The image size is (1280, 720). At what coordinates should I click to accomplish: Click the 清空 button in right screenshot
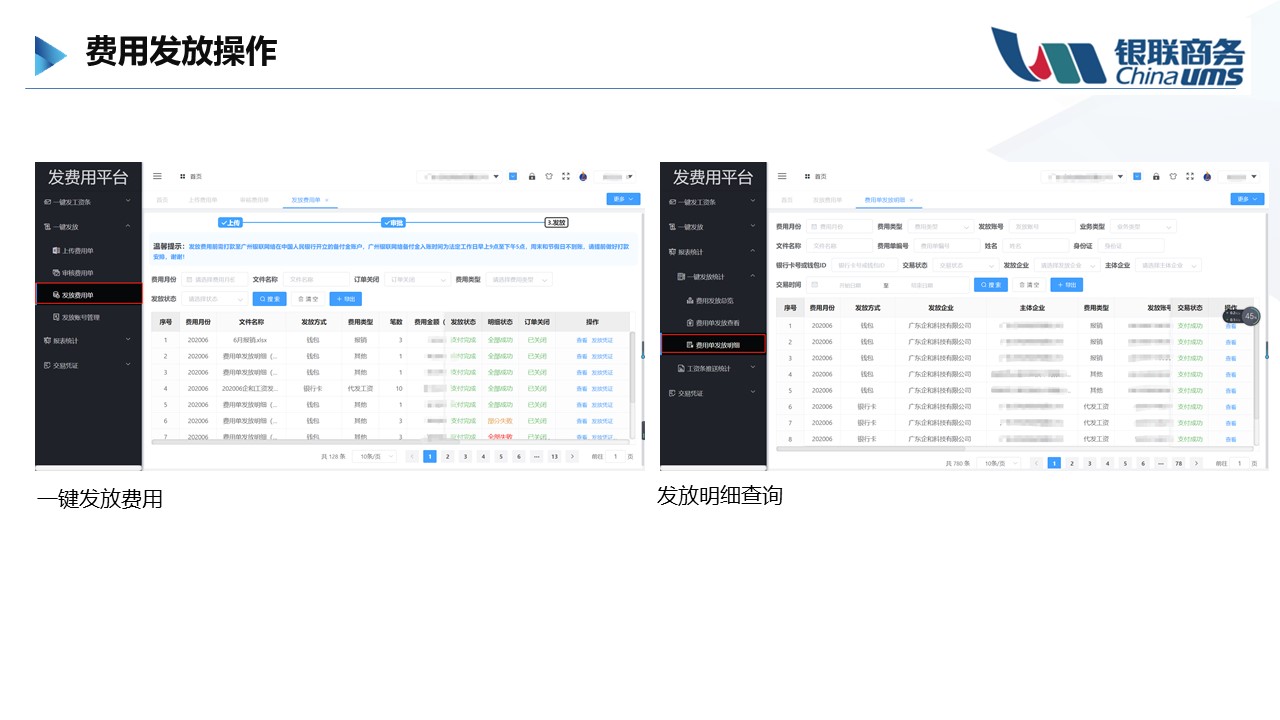(1028, 285)
